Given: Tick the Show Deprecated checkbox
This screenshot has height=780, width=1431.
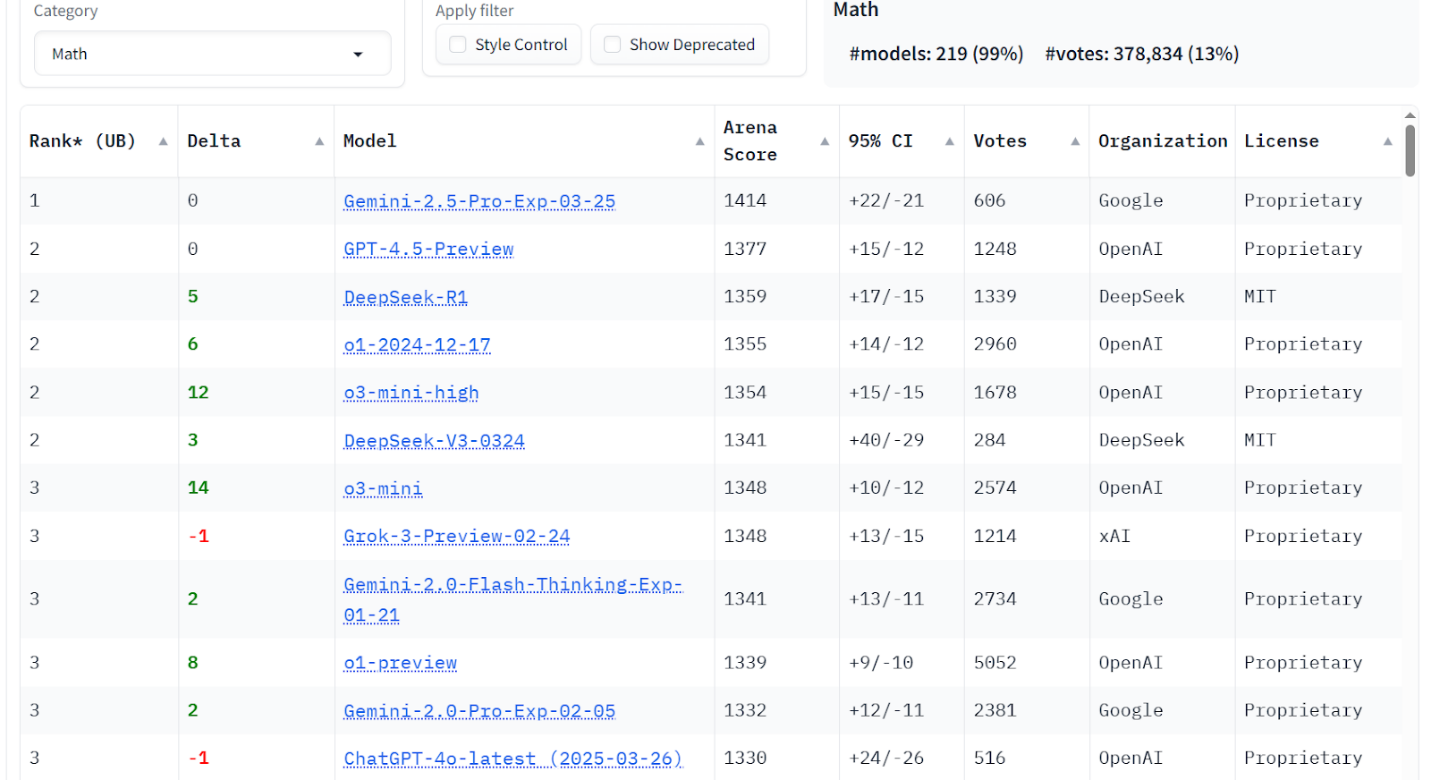Looking at the screenshot, I should click(x=613, y=45).
